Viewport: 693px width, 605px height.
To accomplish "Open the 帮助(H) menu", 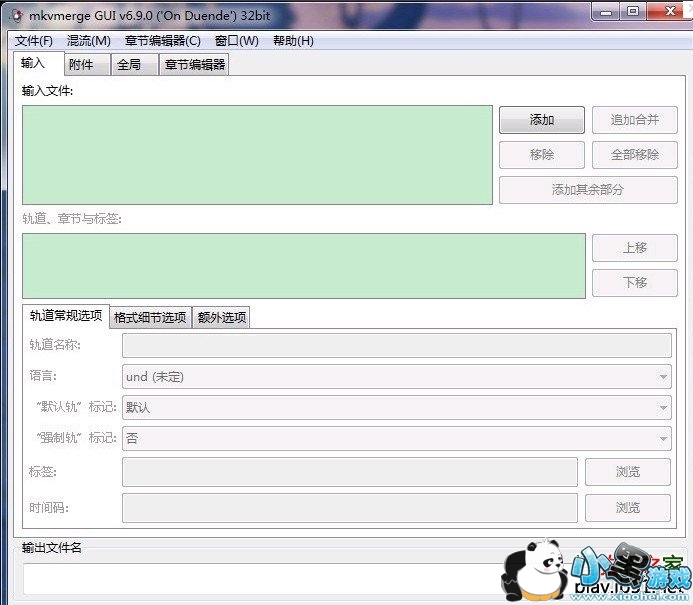I will tap(293, 41).
